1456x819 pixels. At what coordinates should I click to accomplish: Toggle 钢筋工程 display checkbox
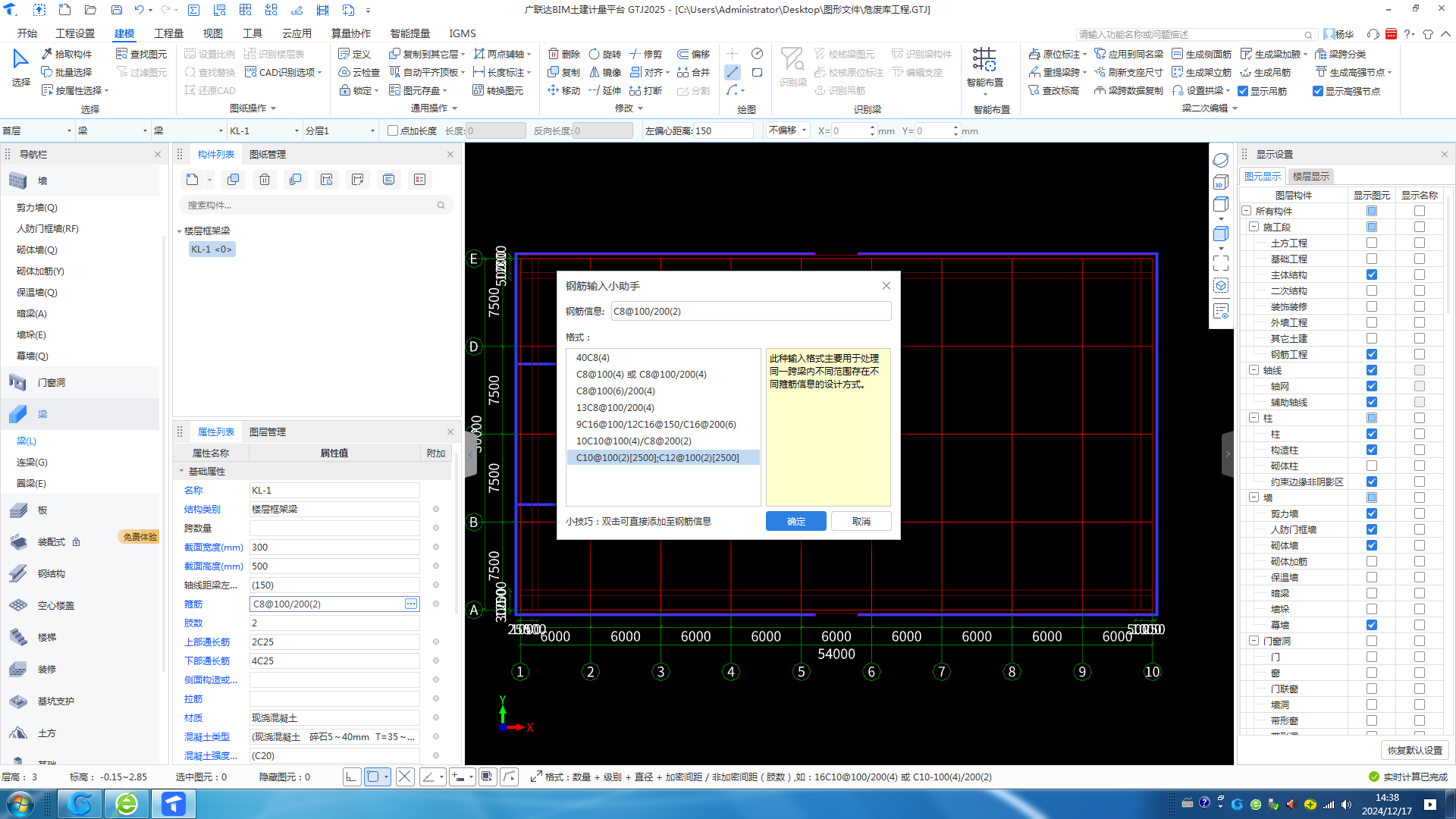coord(1371,354)
